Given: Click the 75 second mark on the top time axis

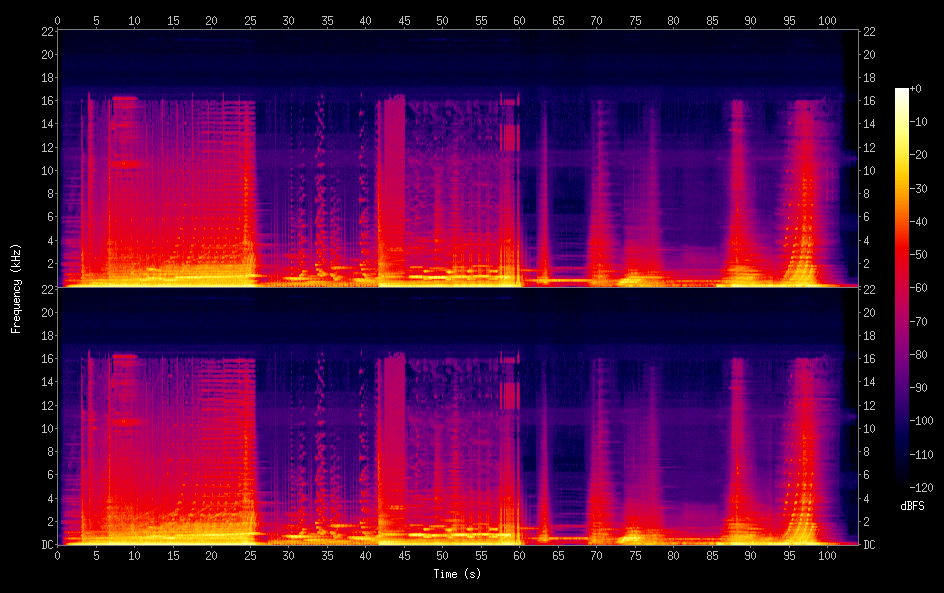Looking at the screenshot, I should [x=635, y=19].
